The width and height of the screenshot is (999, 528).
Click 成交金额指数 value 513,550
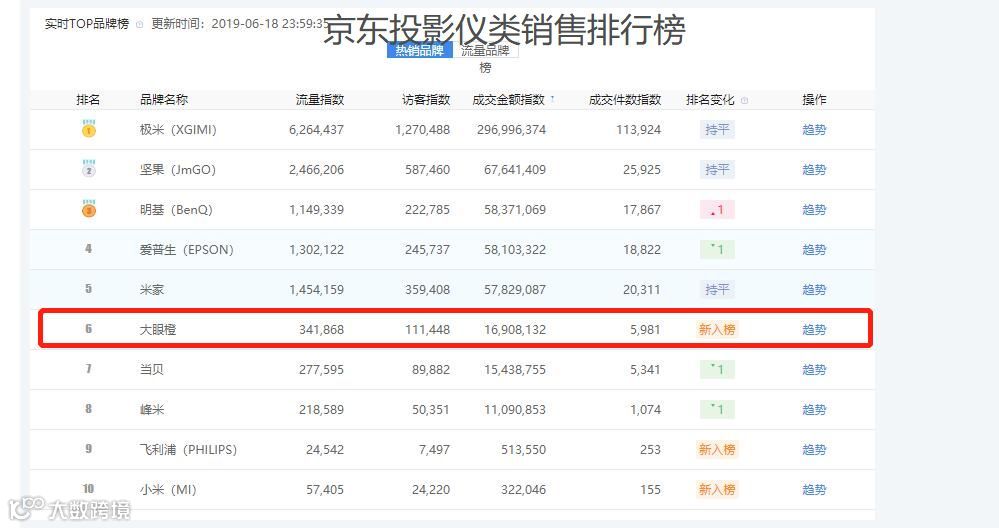(x=523, y=450)
